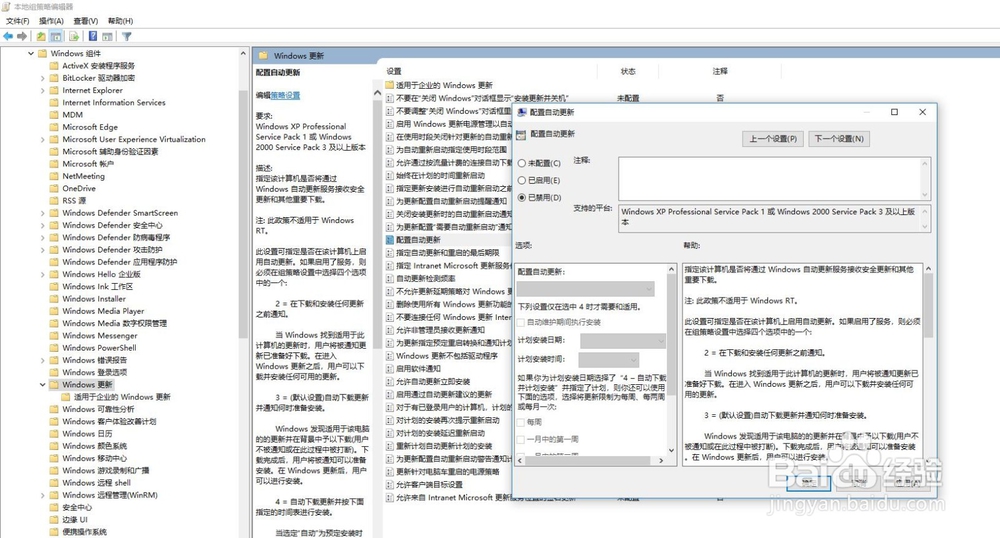Open the 文件(F) menu
The height and width of the screenshot is (538, 1000).
[x=17, y=21]
